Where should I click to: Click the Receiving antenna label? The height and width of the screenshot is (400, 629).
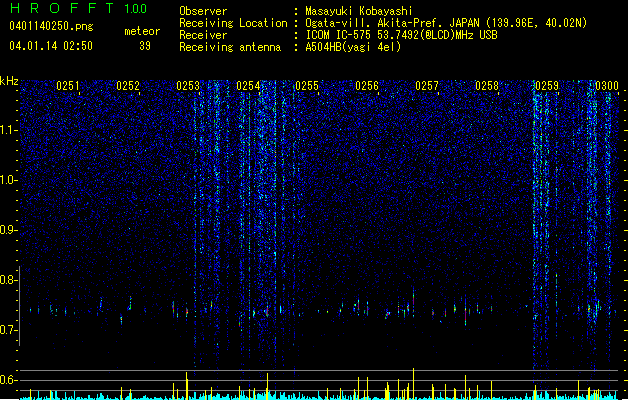230,47
